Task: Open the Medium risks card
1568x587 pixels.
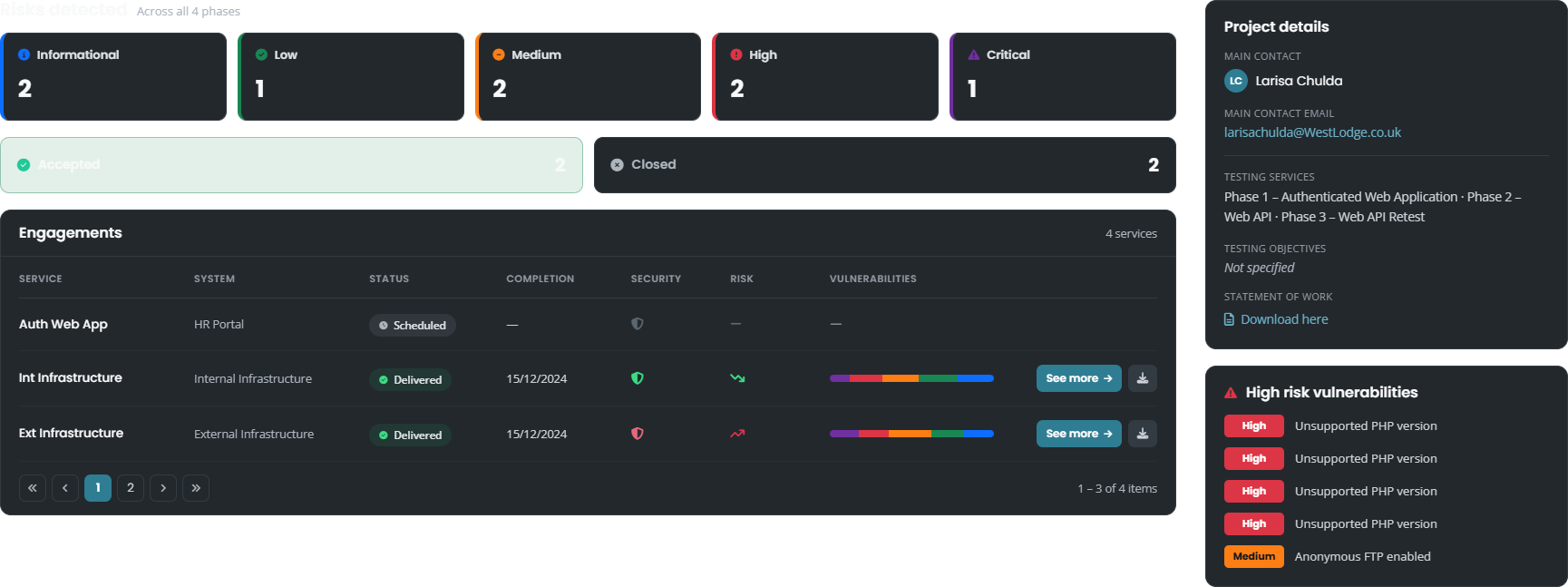Action: click(x=589, y=76)
